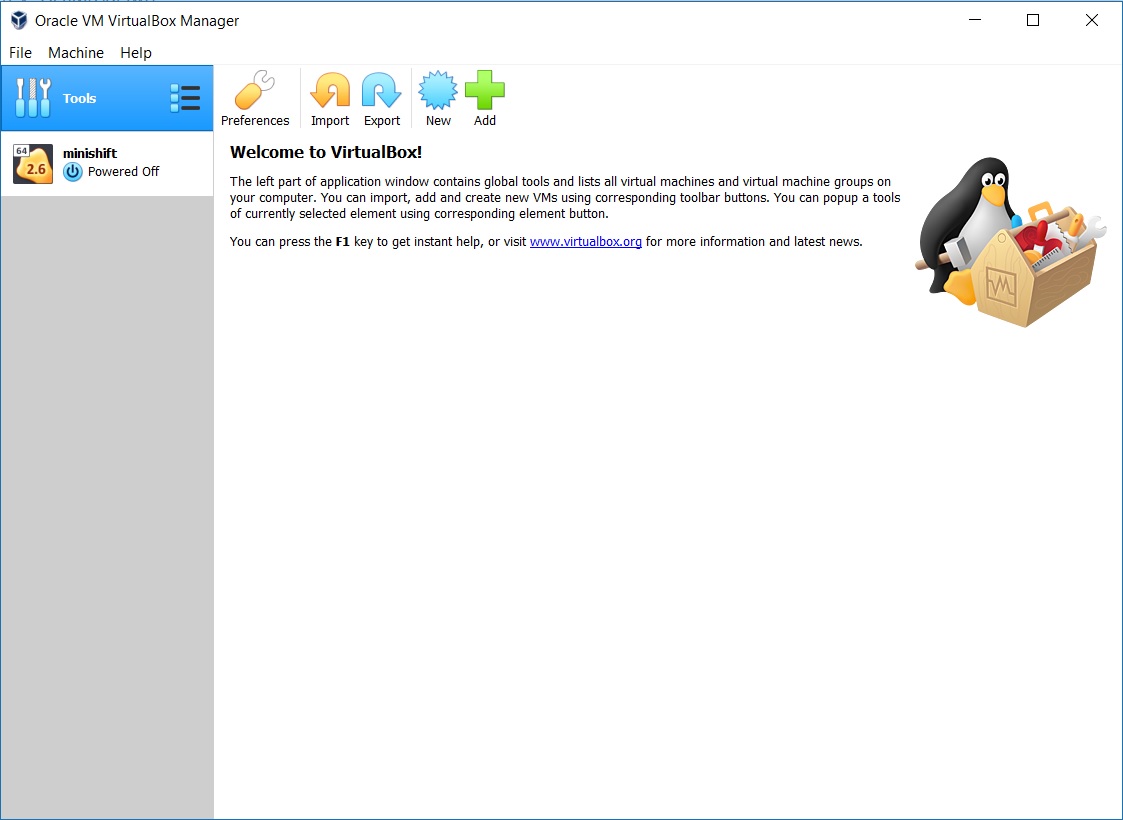Open the Machine menu
Viewport: 1123px width, 820px height.
point(76,52)
